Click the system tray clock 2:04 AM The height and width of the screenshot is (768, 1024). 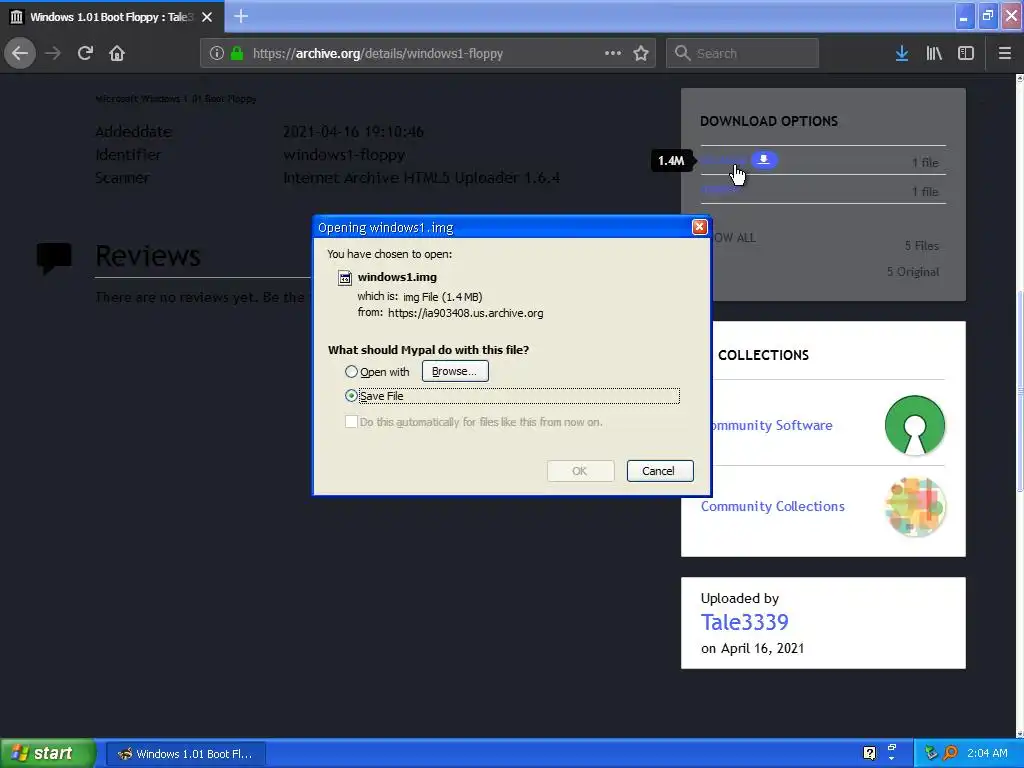pos(987,754)
